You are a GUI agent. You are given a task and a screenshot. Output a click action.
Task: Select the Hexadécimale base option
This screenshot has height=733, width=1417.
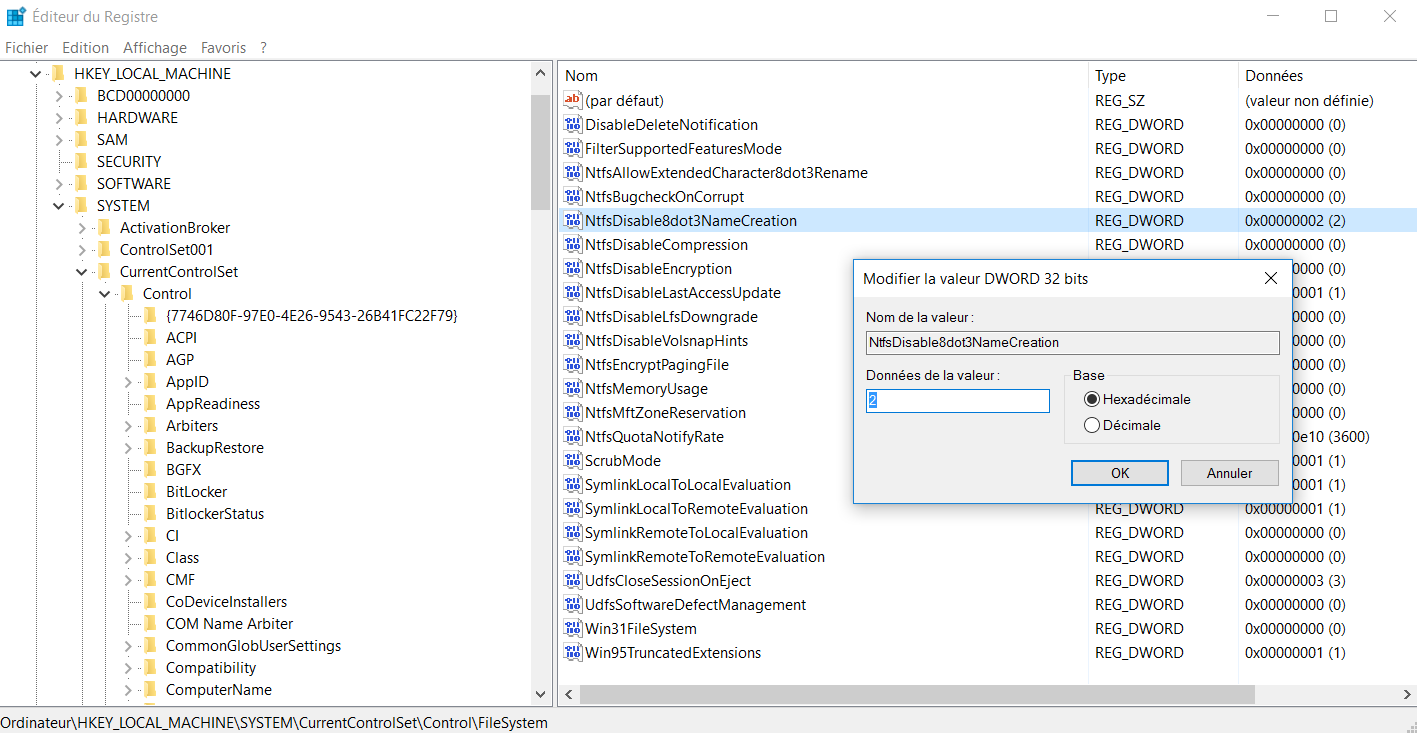pos(1092,399)
